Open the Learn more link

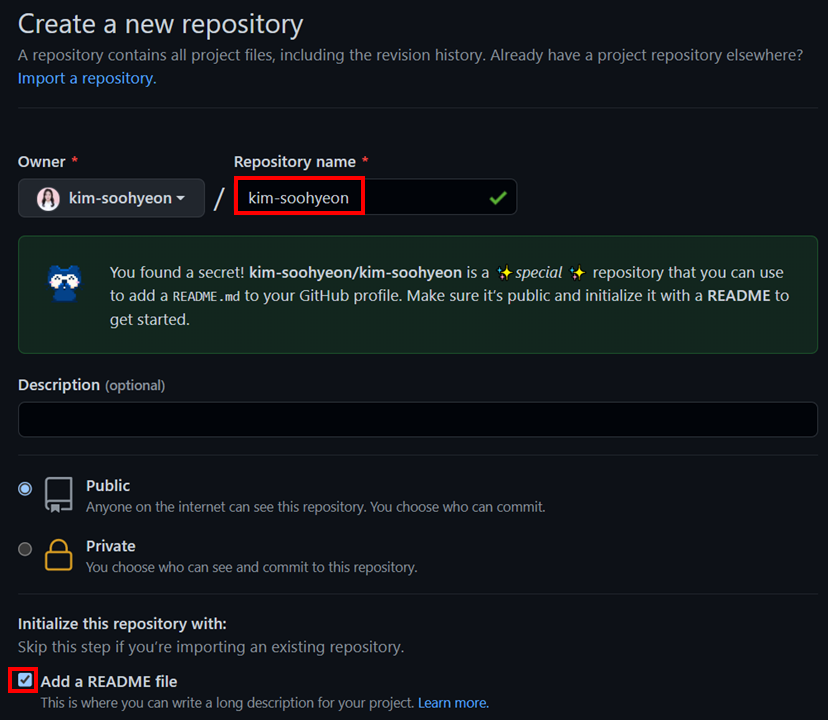(x=454, y=703)
